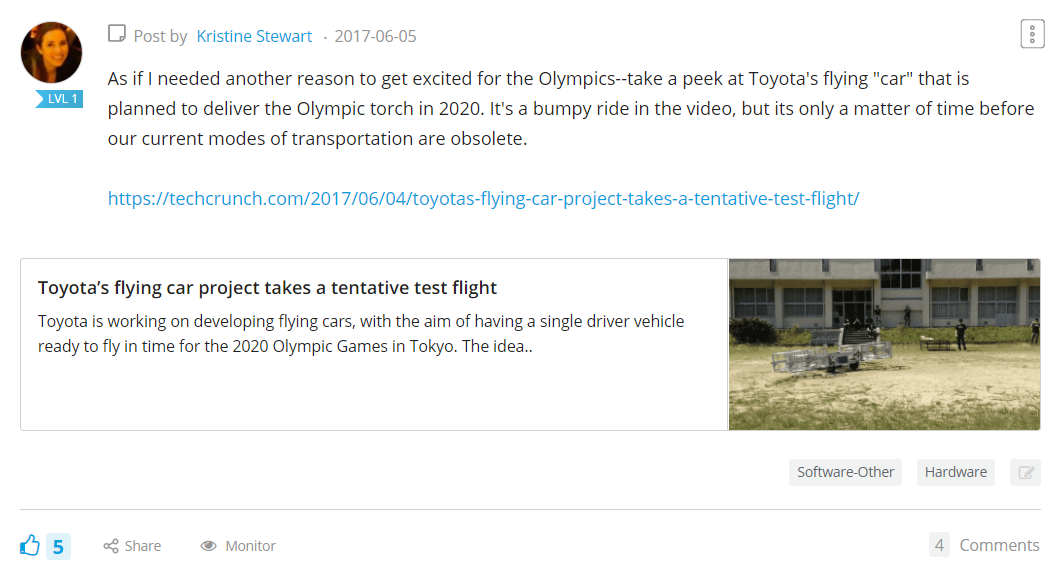Click the thumbs-up like icon
Viewport: 1064px width, 583px height.
pyautogui.click(x=30, y=545)
